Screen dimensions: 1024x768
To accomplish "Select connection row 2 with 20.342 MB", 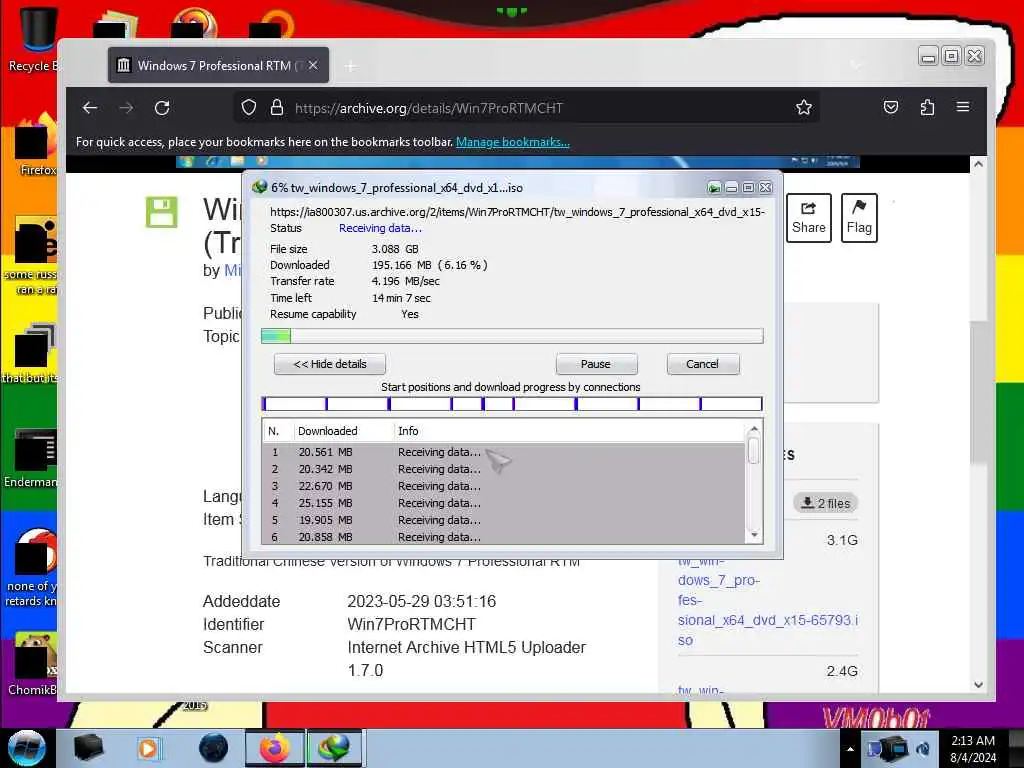I will tap(504, 469).
